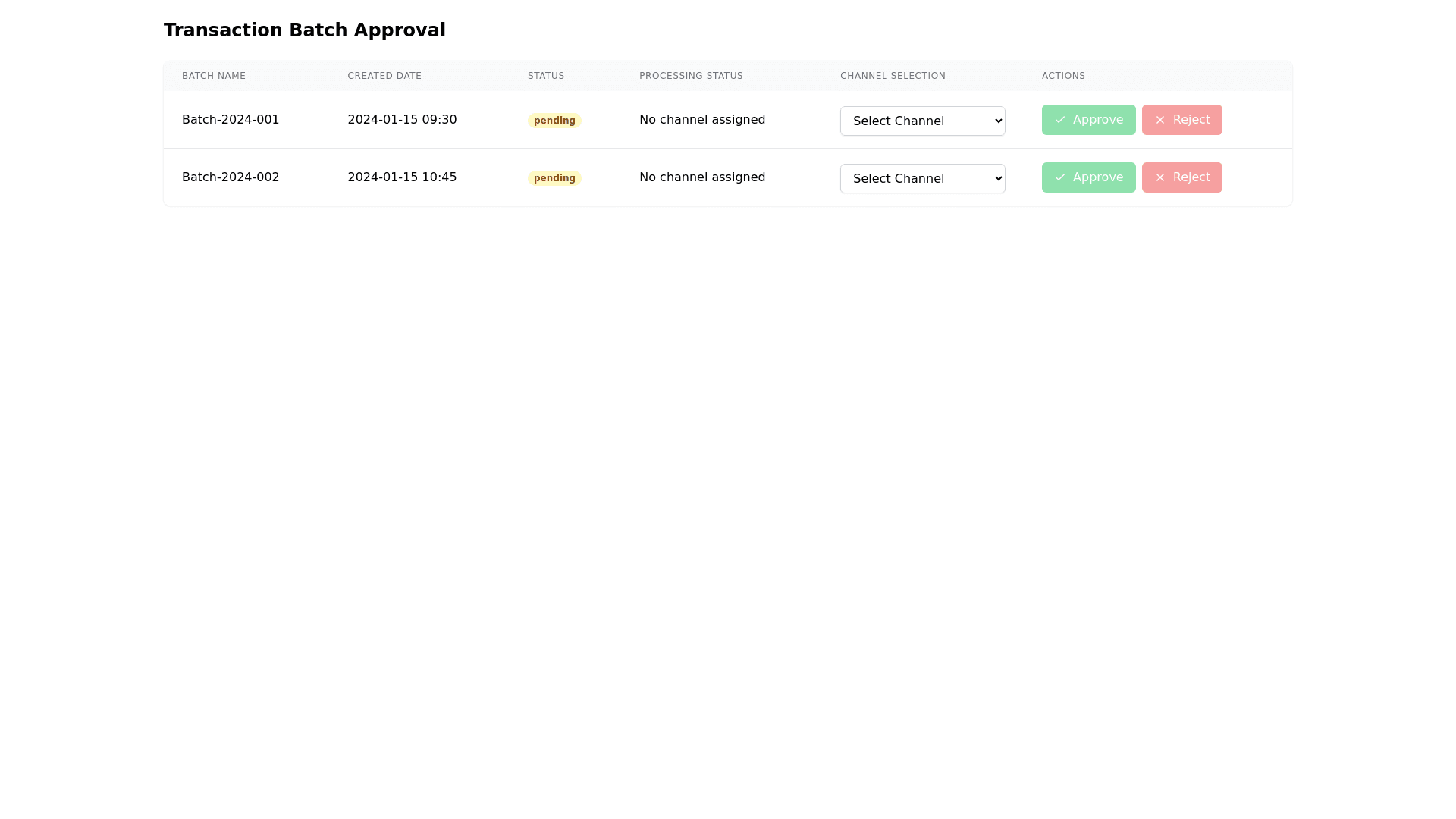Click the X icon on Batch-2024-001 Reject button
Viewport: 1456px width, 819px height.
1161,120
